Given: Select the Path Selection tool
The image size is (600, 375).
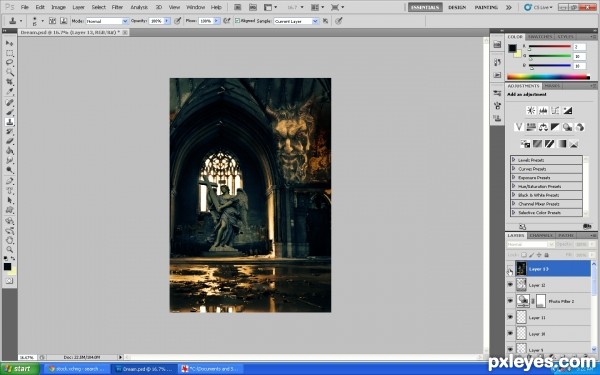Looking at the screenshot, I should click(x=10, y=200).
